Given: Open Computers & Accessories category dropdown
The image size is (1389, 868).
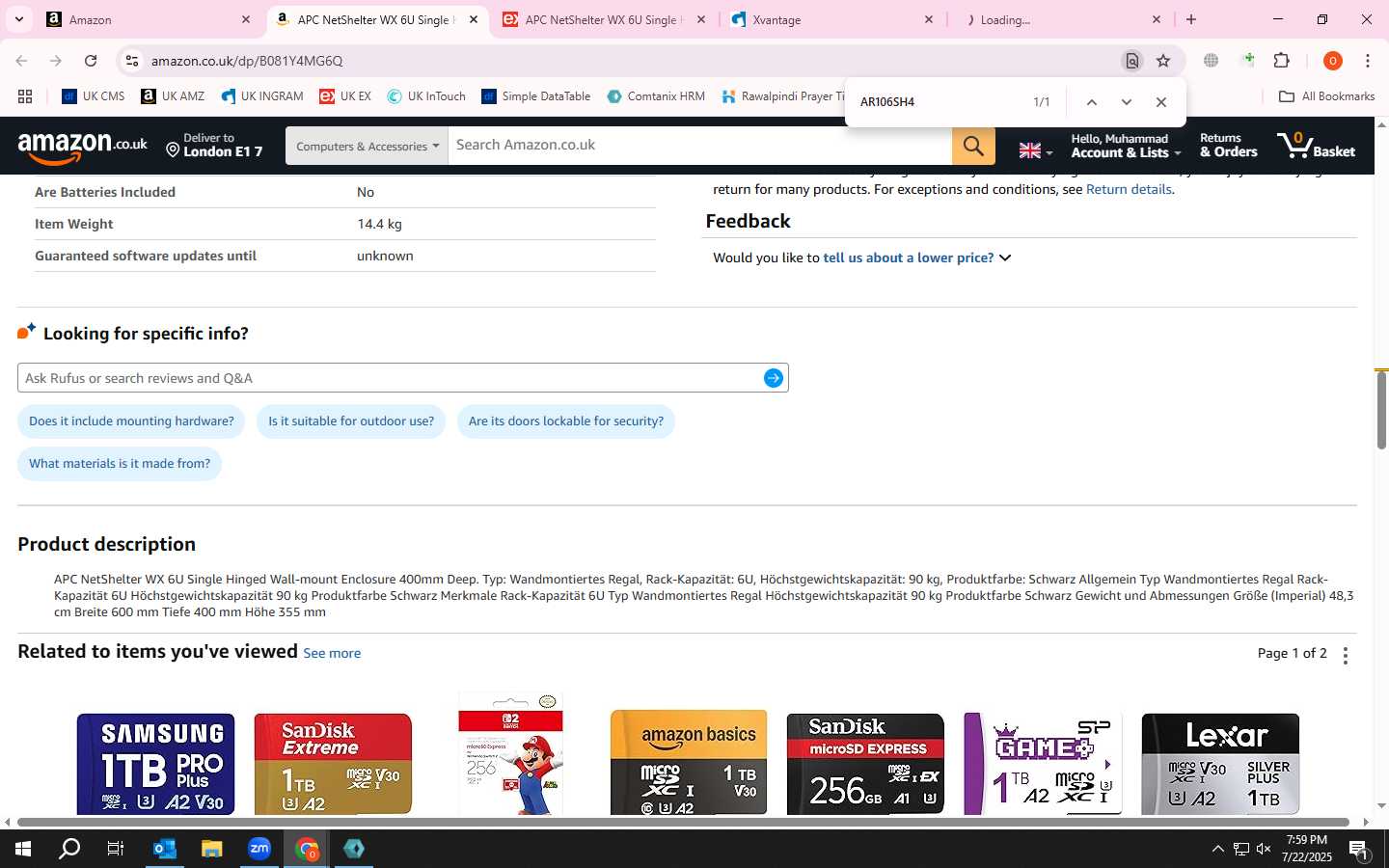Looking at the screenshot, I should tap(367, 147).
